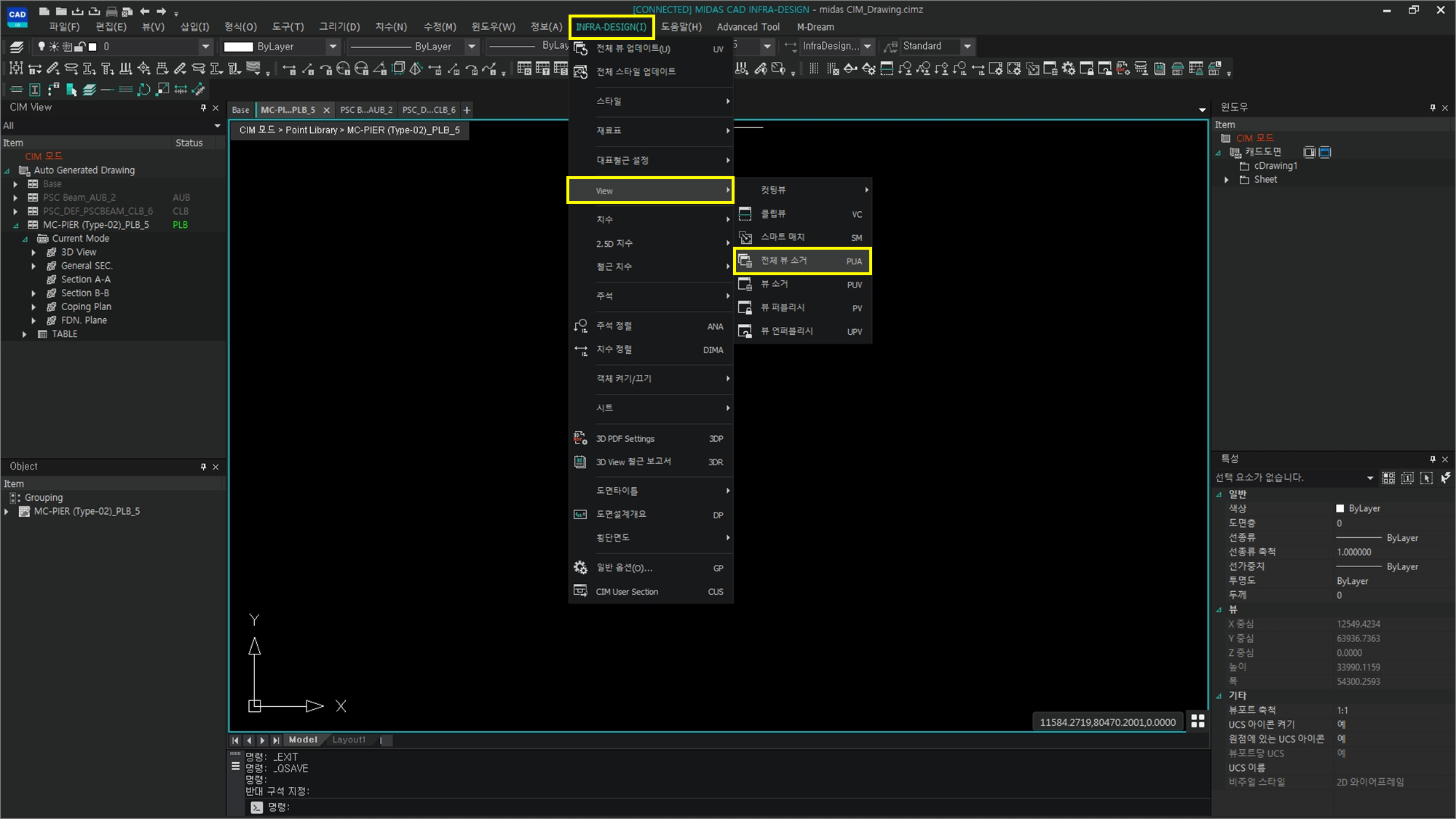Switch to the Base tab

pyautogui.click(x=240, y=110)
